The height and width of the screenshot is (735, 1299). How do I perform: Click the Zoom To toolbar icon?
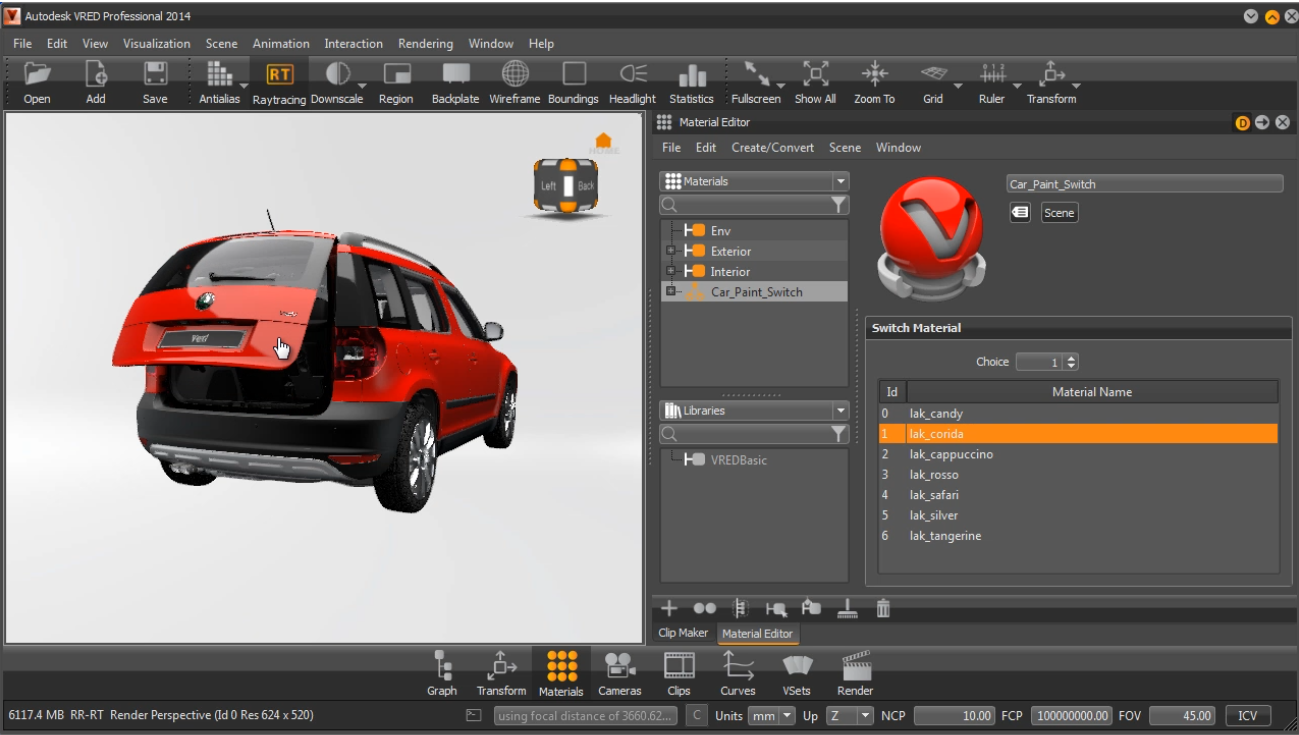(875, 74)
